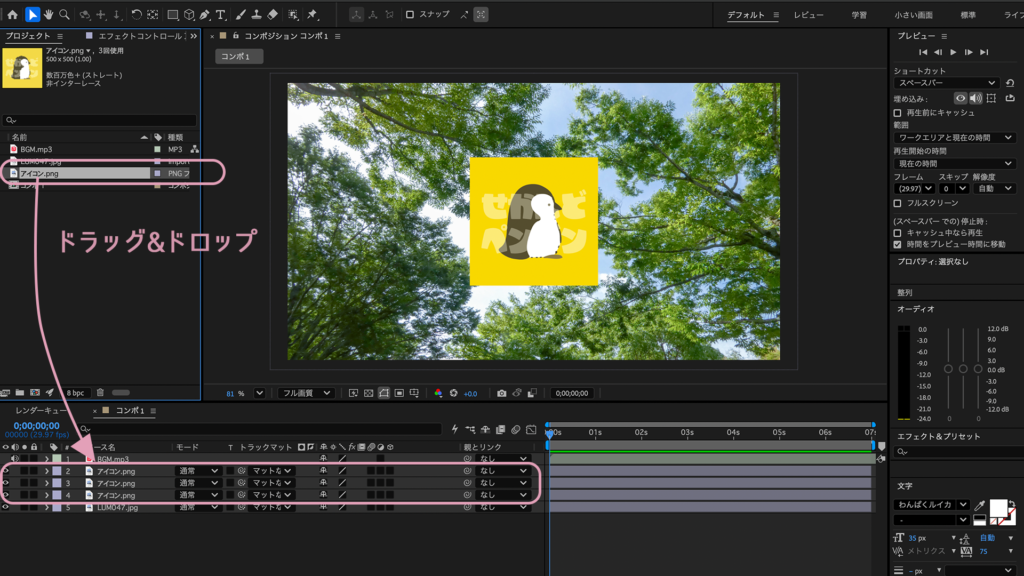
Task: Expand layer 3 アイコン.png properties
Action: pyautogui.click(x=46, y=483)
